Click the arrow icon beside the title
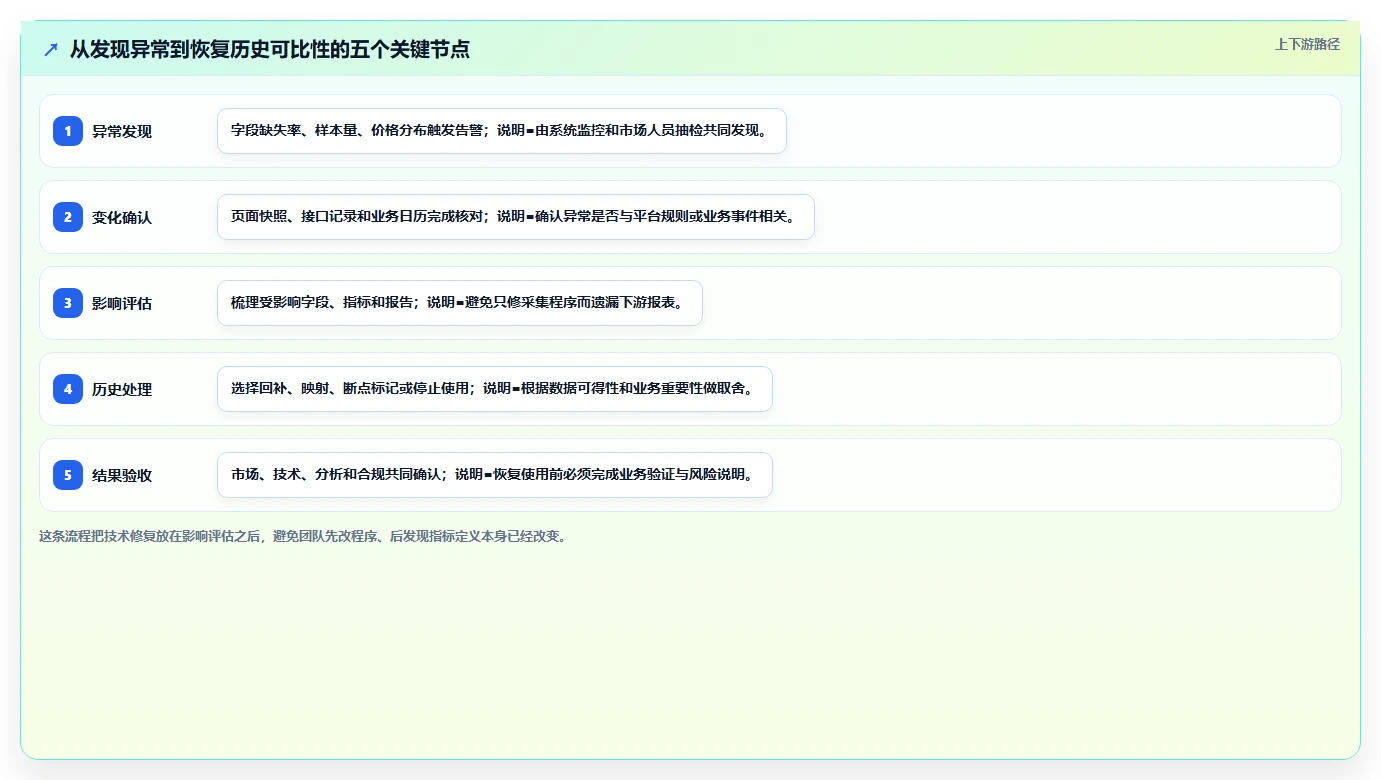 click(x=51, y=49)
